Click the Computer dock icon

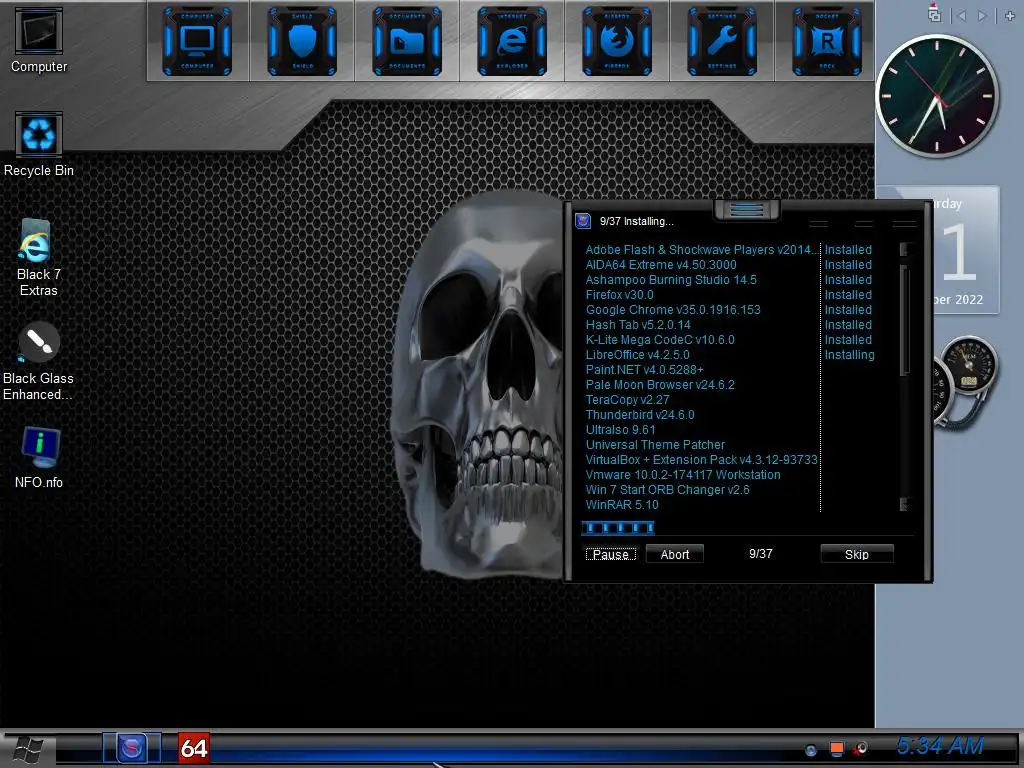tap(197, 40)
